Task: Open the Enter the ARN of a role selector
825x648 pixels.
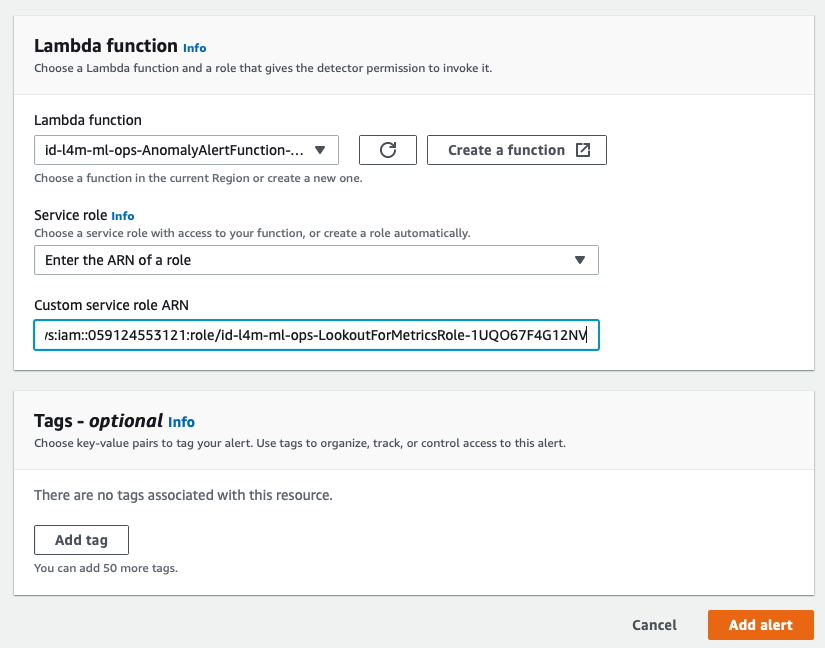Action: point(316,260)
